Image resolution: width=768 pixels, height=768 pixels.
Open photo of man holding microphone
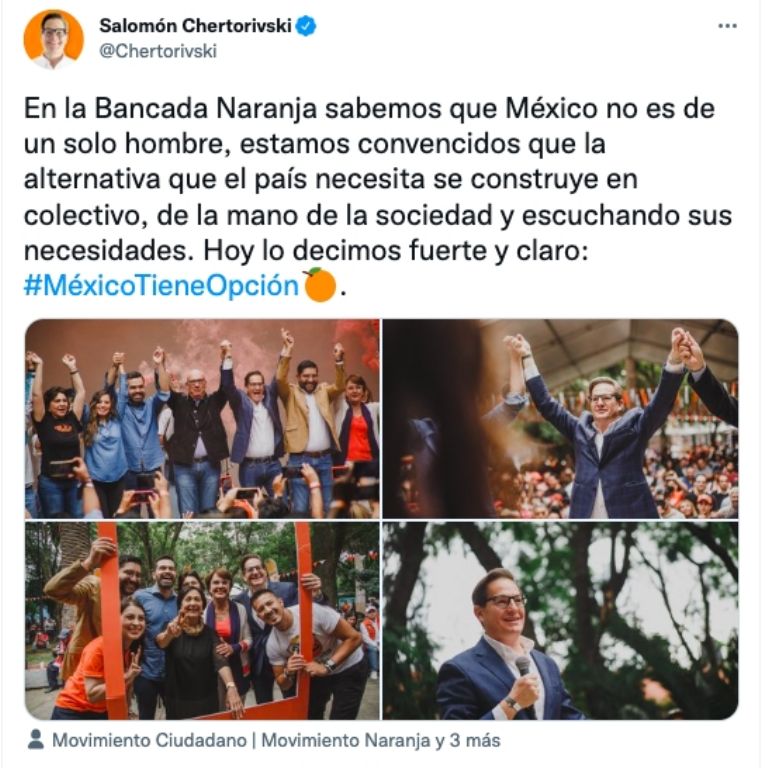click(560, 620)
